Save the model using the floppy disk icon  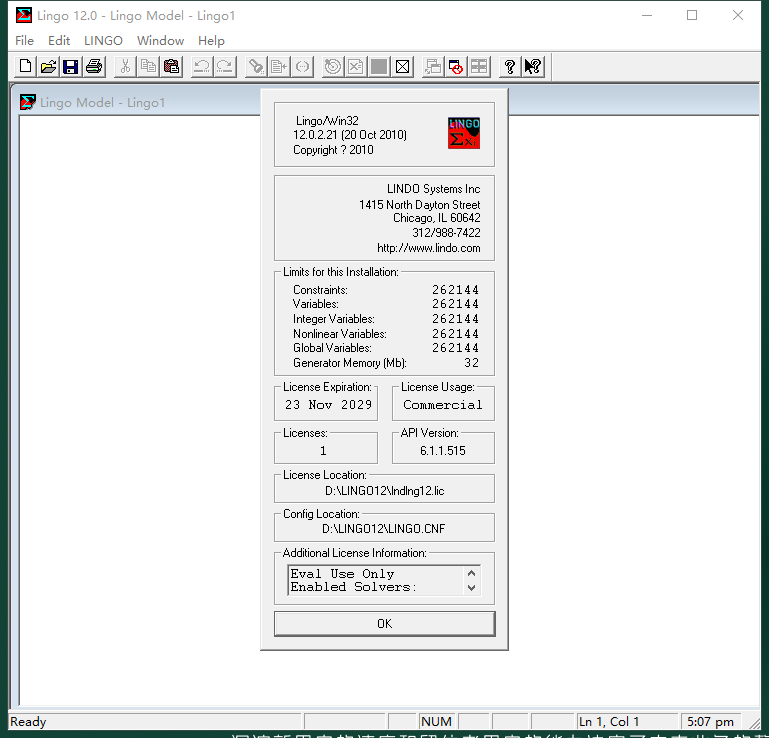[x=71, y=66]
